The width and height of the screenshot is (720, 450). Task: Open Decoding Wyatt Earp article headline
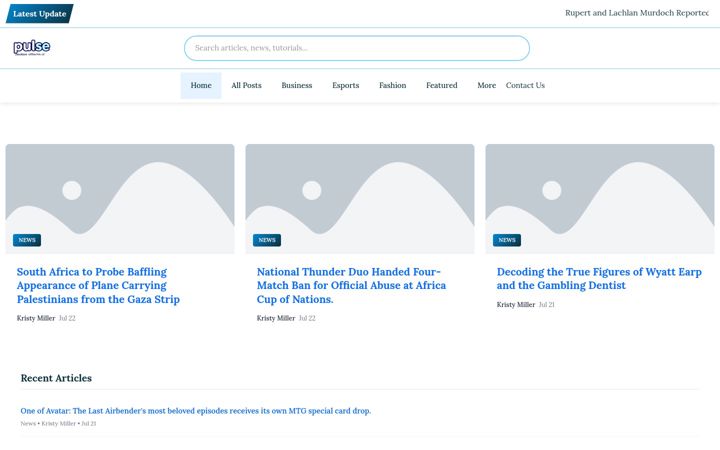pos(599,279)
